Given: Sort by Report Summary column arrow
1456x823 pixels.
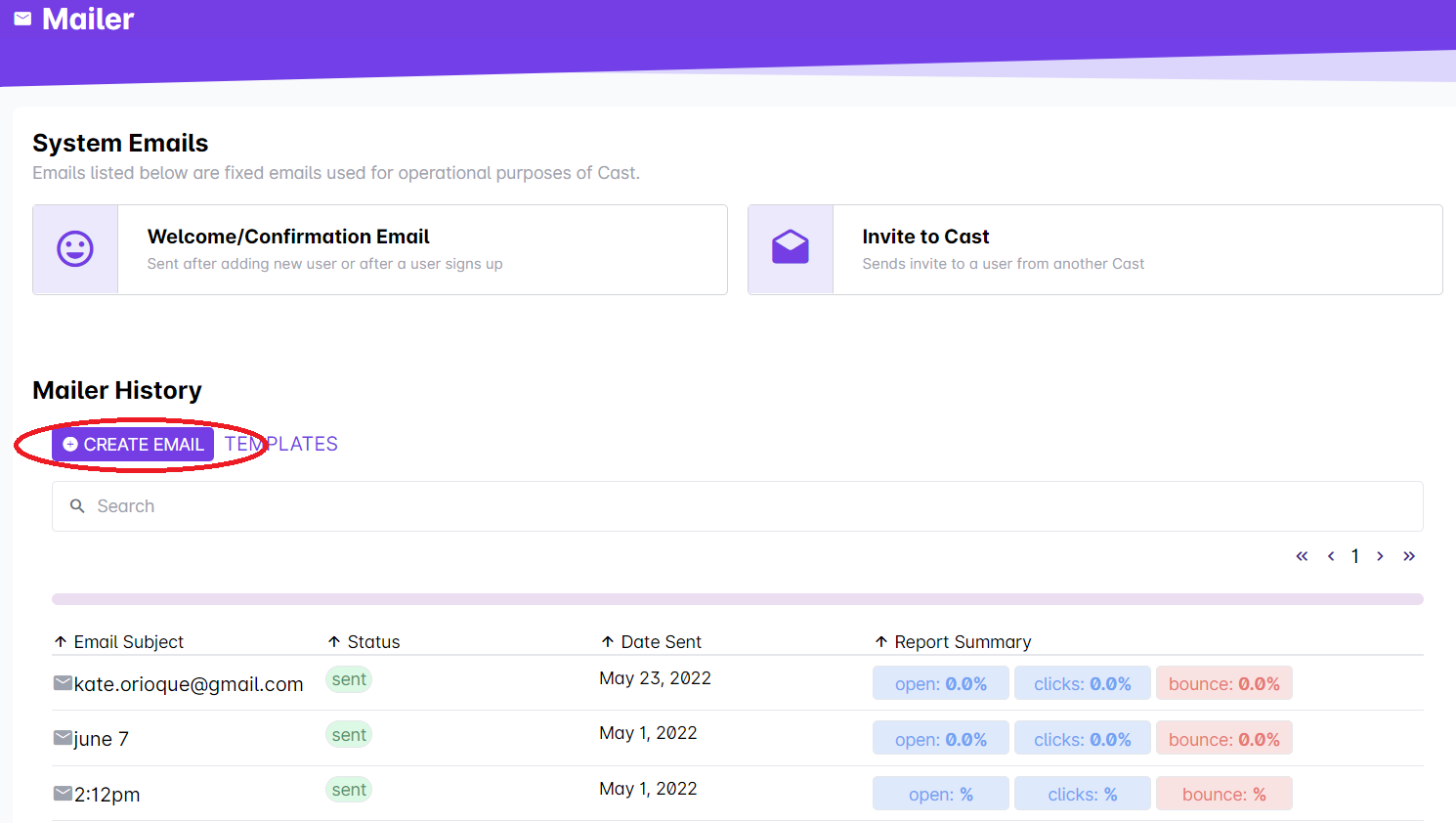Looking at the screenshot, I should 881,642.
